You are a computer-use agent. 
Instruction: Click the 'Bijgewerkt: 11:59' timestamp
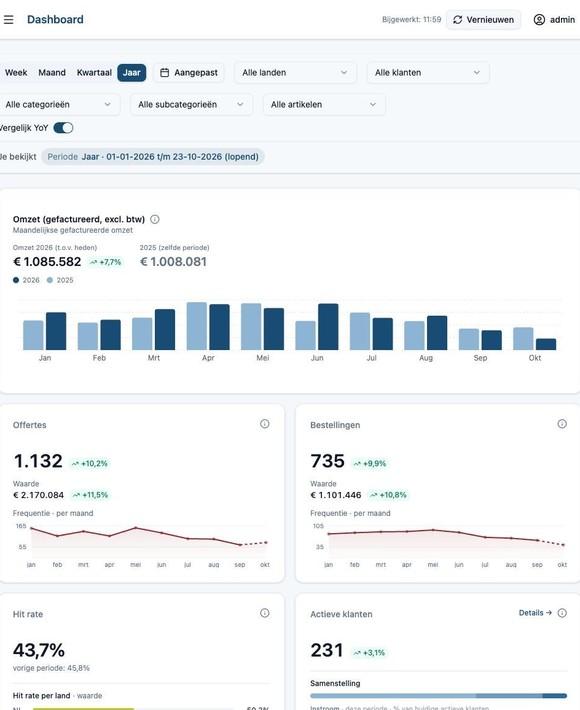(x=412, y=19)
